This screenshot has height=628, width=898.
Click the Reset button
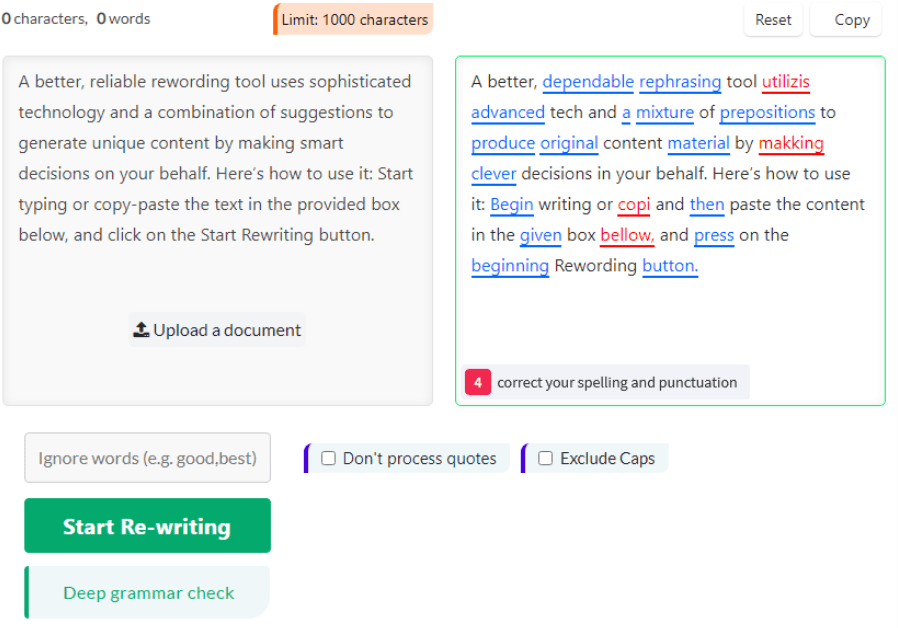(773, 20)
